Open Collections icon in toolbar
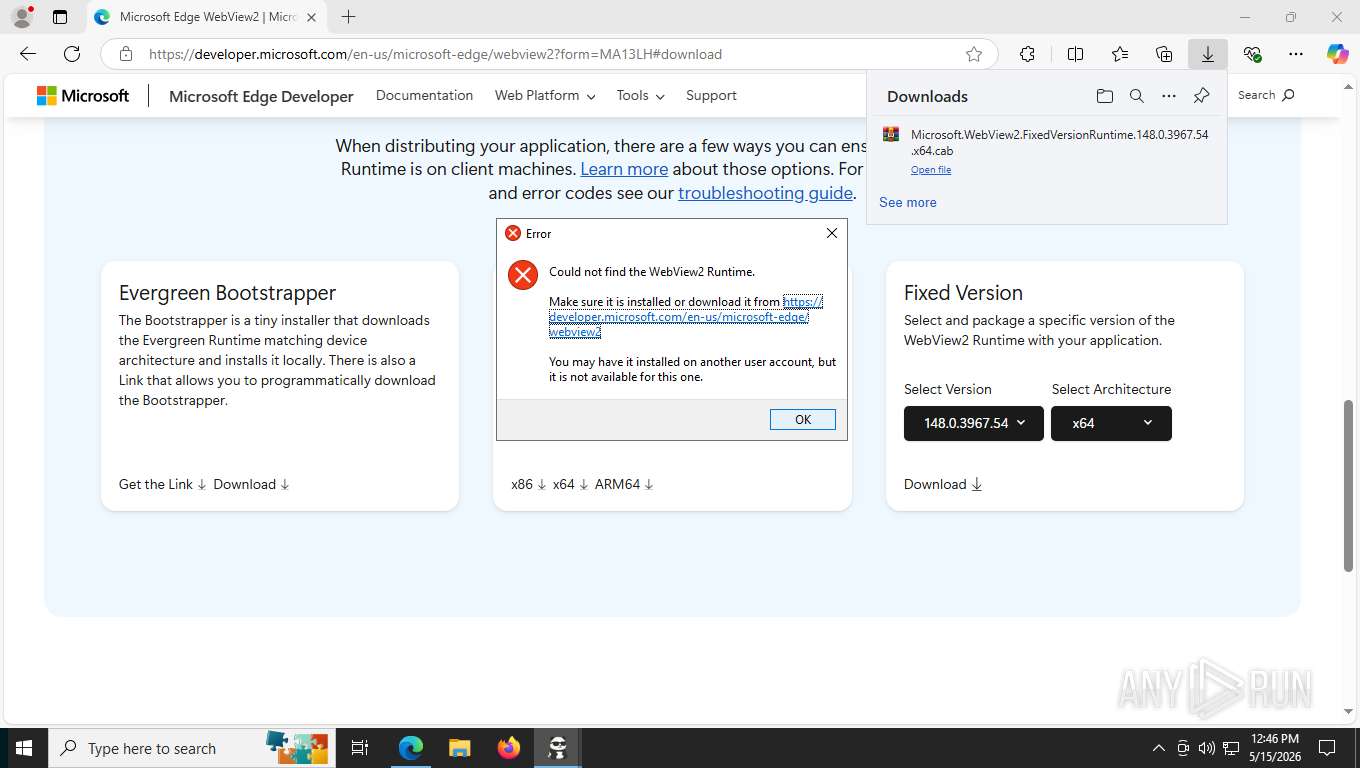The width and height of the screenshot is (1360, 768). (1164, 54)
